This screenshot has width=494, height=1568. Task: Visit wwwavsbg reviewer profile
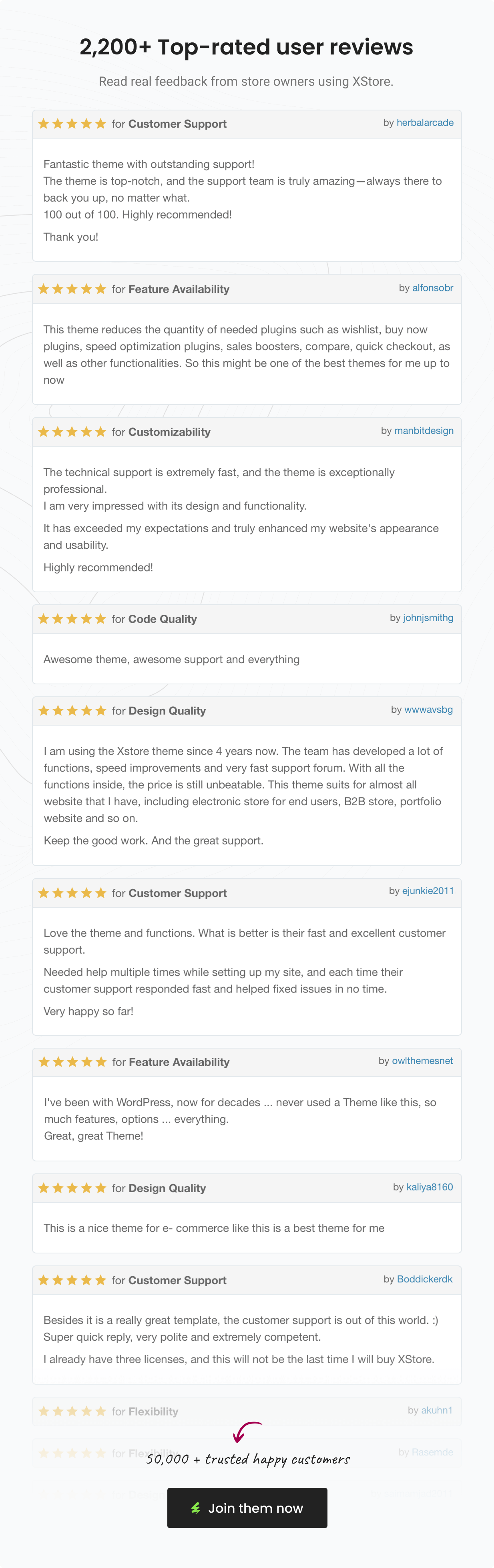[428, 710]
